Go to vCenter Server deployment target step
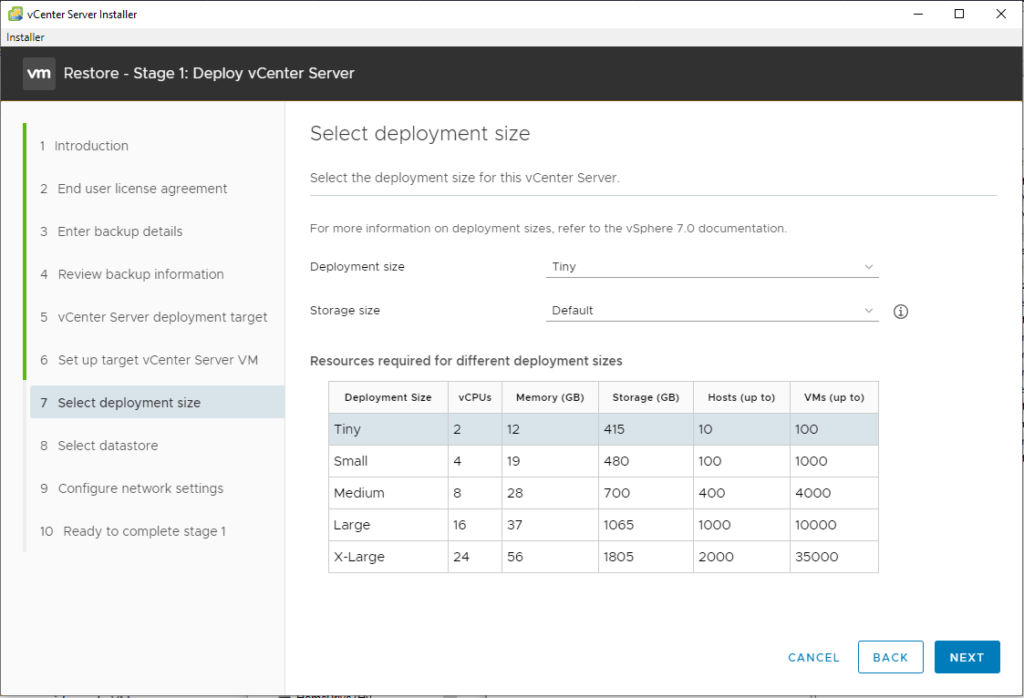The image size is (1024, 698). pyautogui.click(x=153, y=317)
